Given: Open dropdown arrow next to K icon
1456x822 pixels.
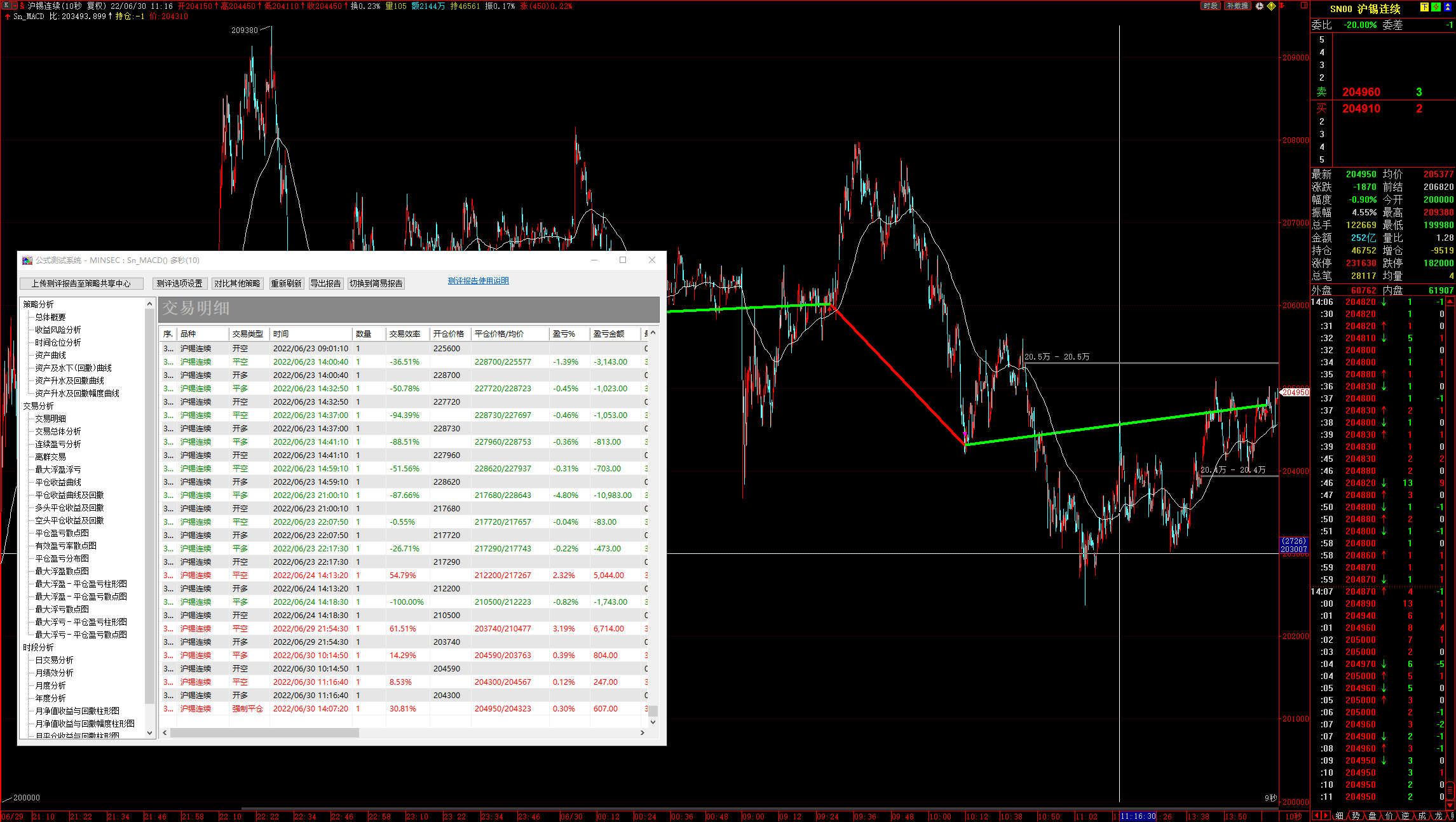Looking at the screenshot, I should (x=15, y=6).
